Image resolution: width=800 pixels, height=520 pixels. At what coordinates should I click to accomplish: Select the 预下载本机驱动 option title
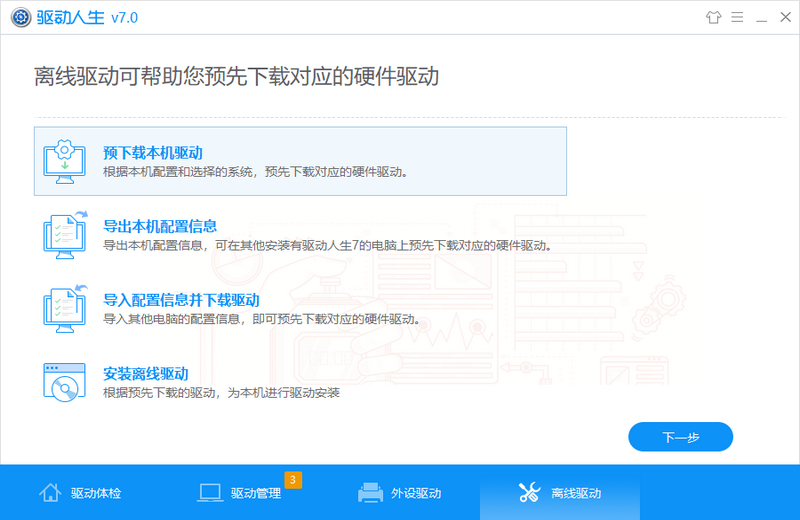click(153, 153)
